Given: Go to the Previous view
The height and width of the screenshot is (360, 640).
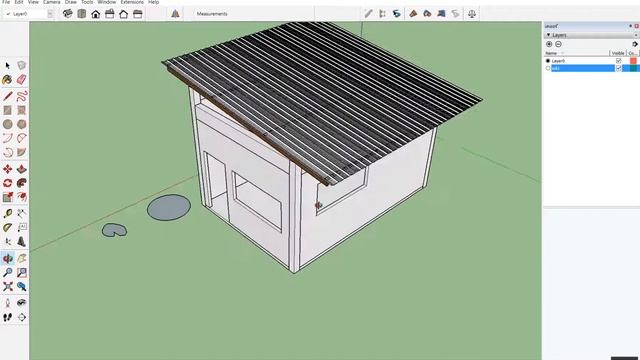Looking at the screenshot, I should [x=22, y=287].
